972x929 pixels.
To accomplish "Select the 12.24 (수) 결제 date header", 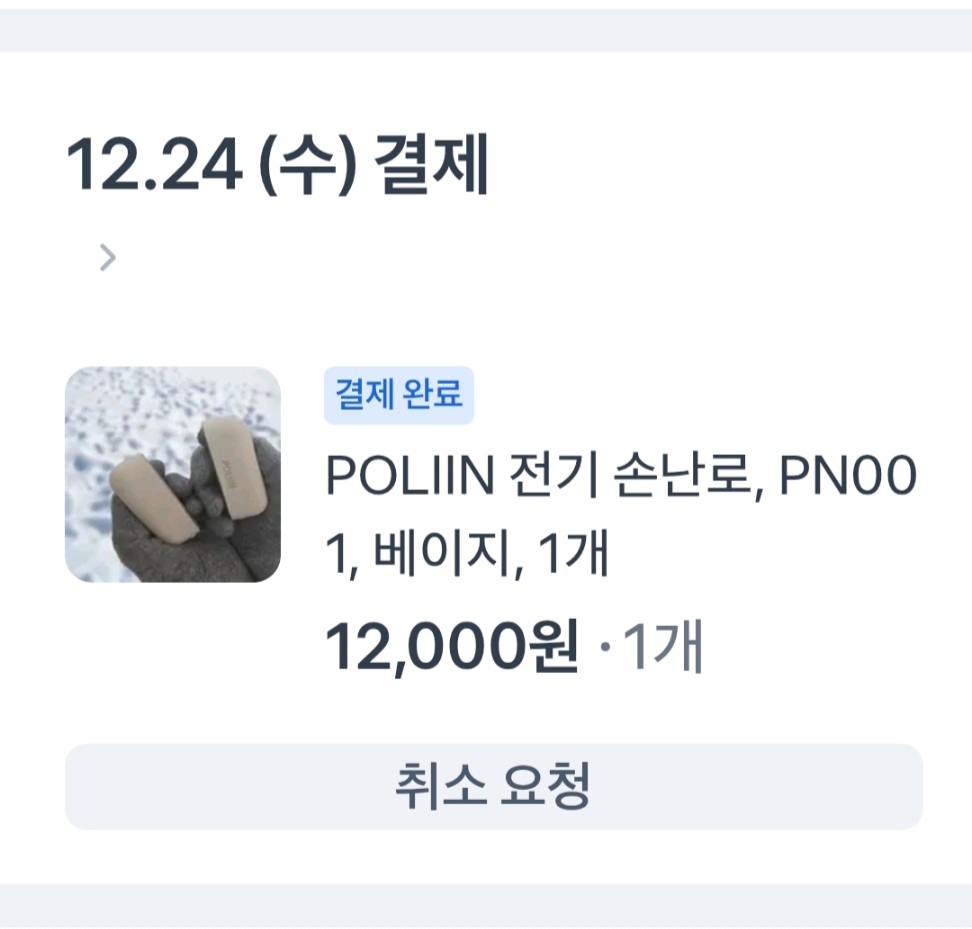I will point(277,166).
